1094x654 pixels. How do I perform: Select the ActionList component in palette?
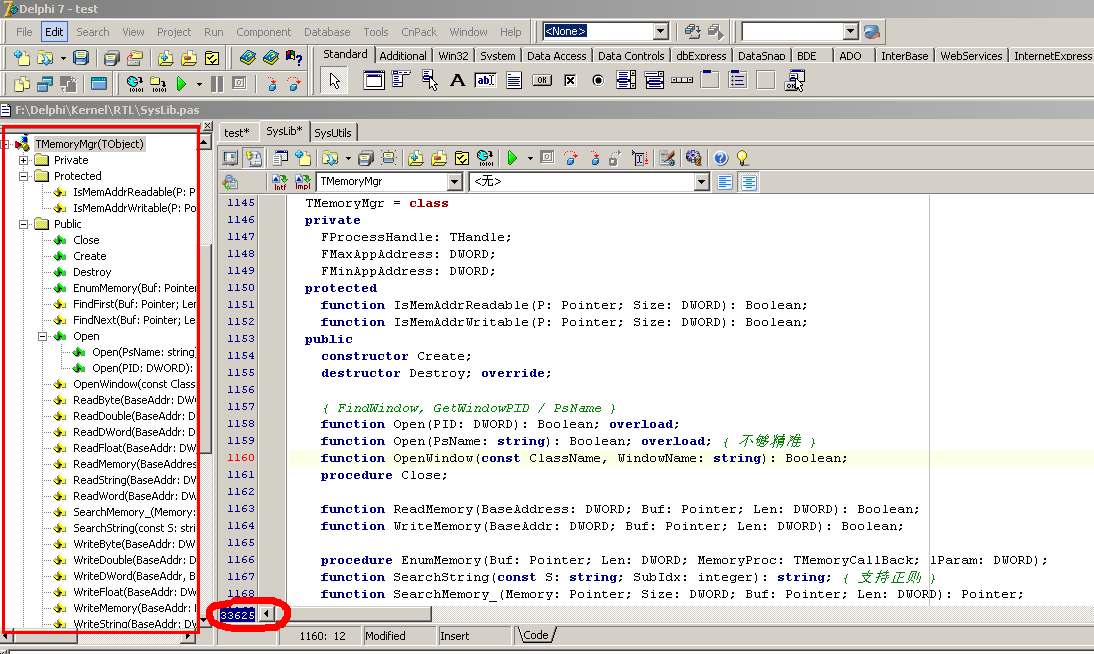(x=794, y=80)
